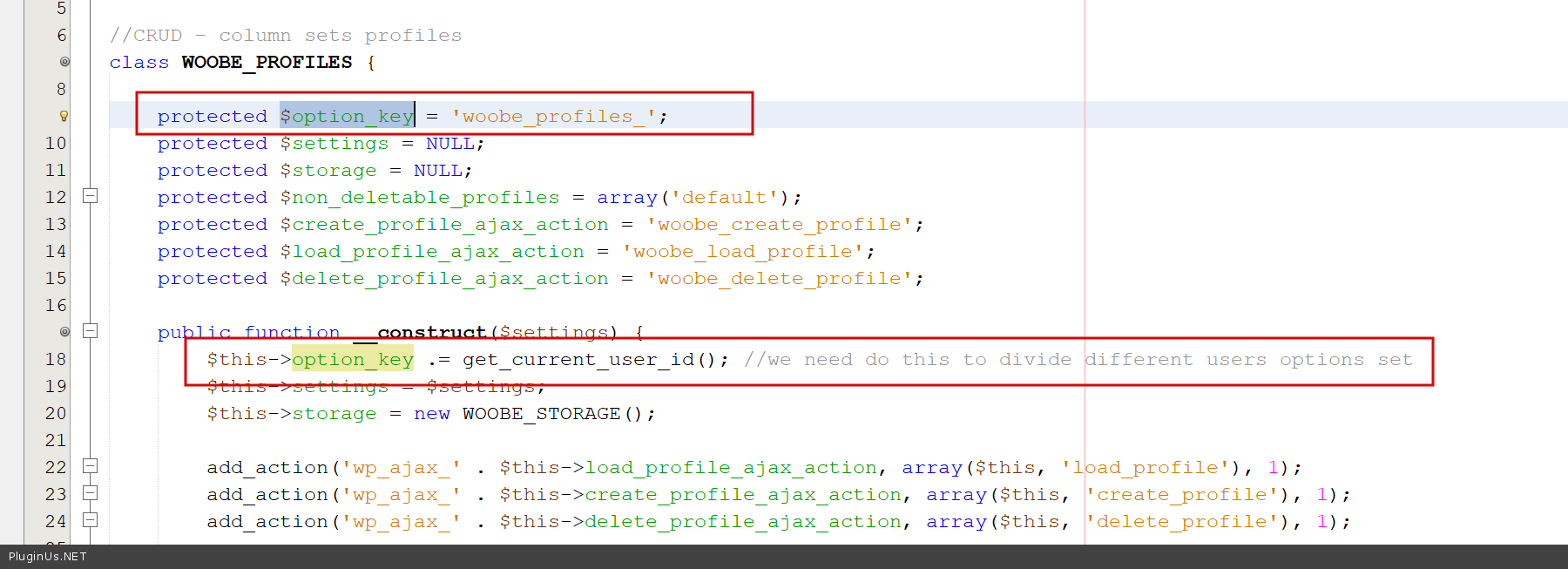
Task: Click the PluginUs.NET label in bottom bar
Action: (48, 557)
